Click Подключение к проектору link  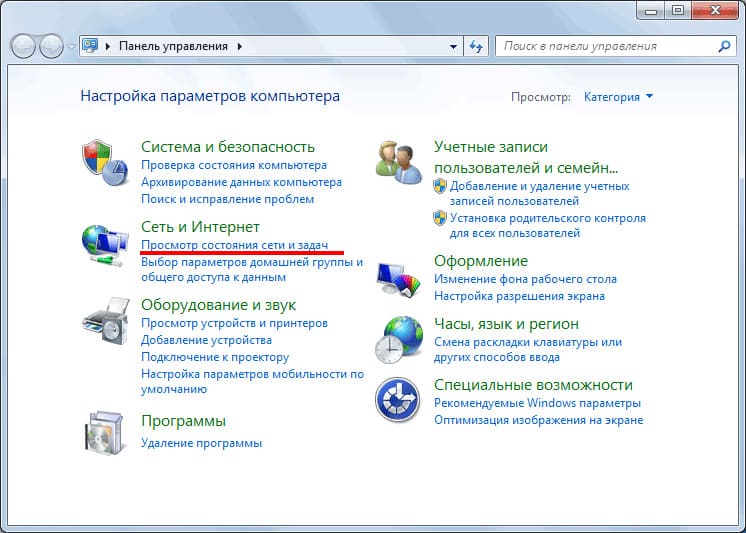[215, 357]
